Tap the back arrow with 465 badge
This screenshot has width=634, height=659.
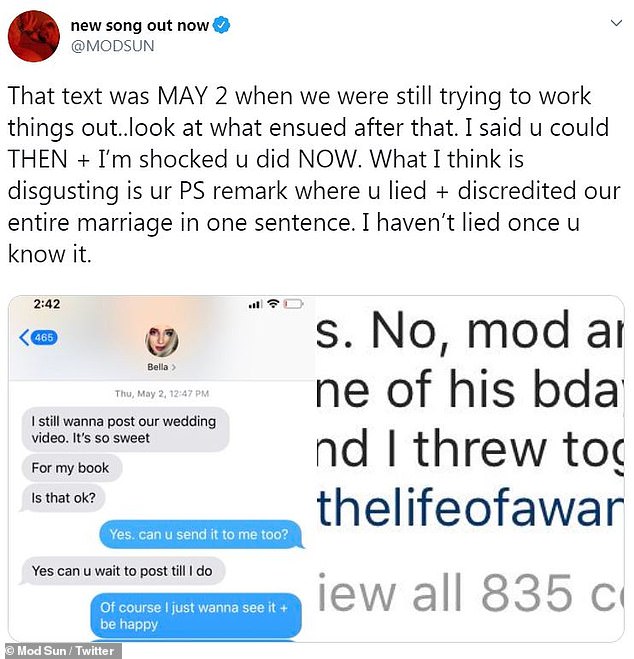coord(38,337)
